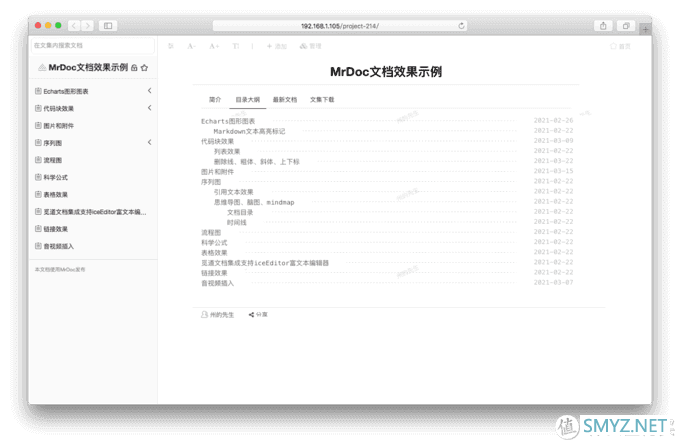Switch to the 文集下载 tab
This screenshot has width=680, height=445.
pos(322,99)
